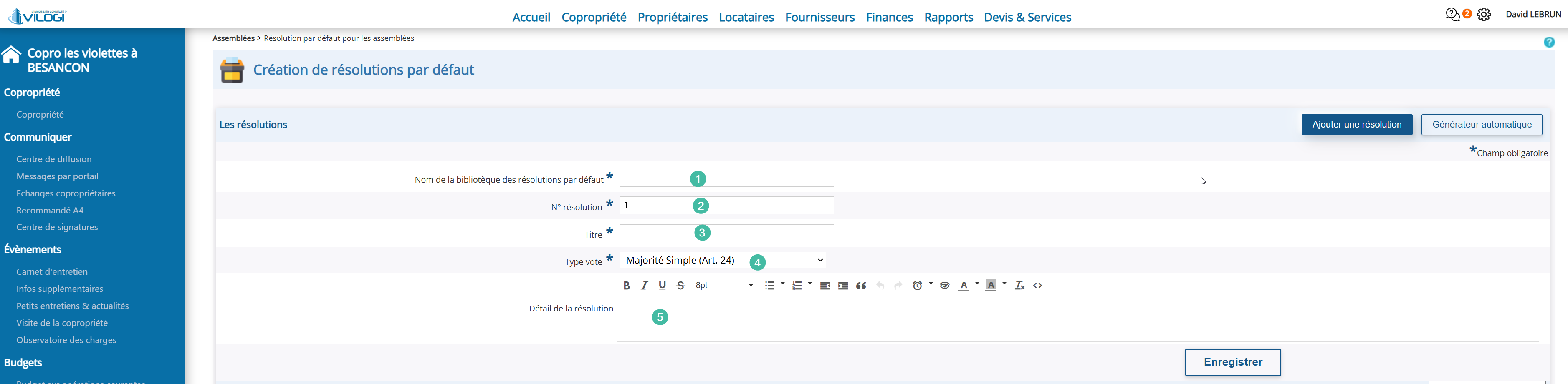Toggle bold formatting in the editor
Viewport: 1568px width, 384px height.
tap(626, 286)
